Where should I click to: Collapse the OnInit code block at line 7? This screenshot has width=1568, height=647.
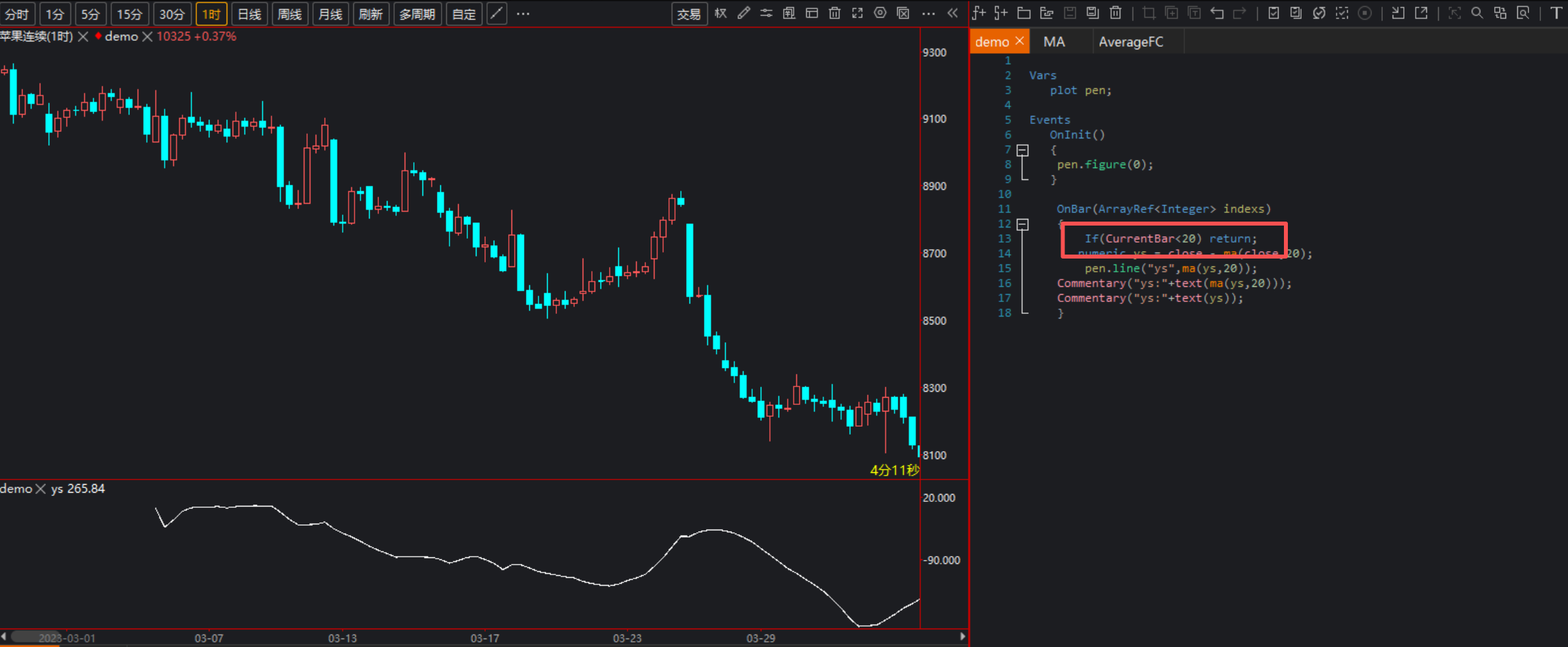(x=1022, y=150)
